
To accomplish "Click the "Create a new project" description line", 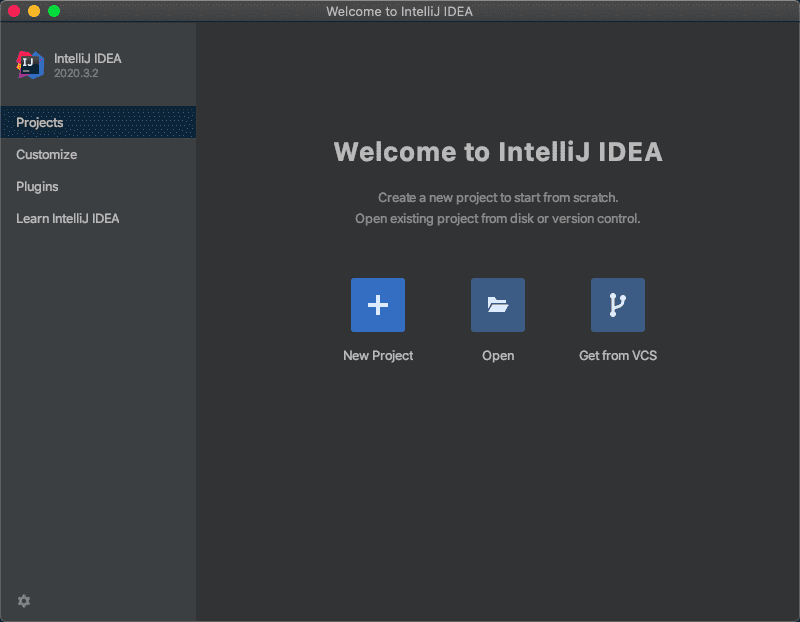I will click(x=498, y=198).
